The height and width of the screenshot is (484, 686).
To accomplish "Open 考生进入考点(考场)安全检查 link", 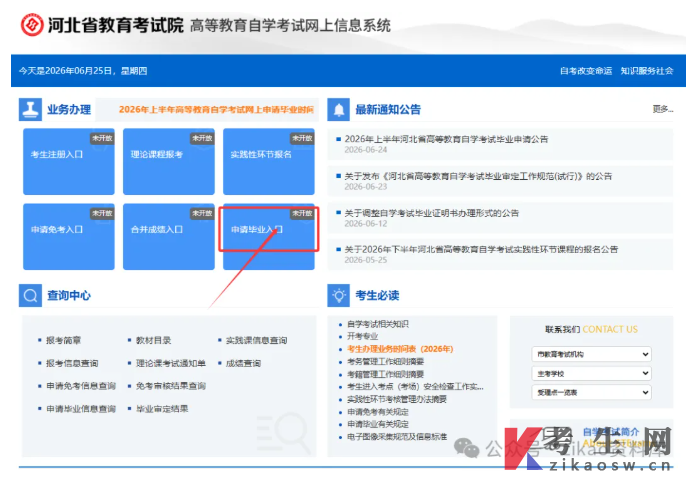I will (x=415, y=386).
